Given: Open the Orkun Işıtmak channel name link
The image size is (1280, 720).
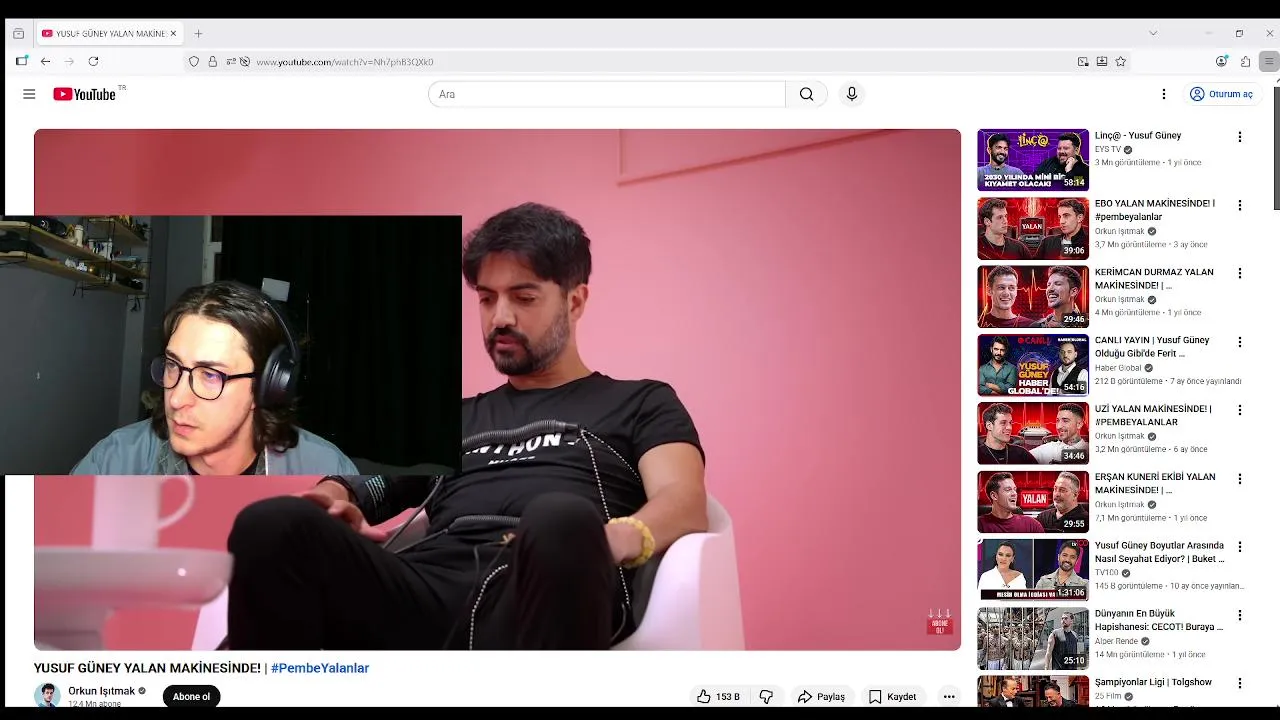Looking at the screenshot, I should [101, 691].
